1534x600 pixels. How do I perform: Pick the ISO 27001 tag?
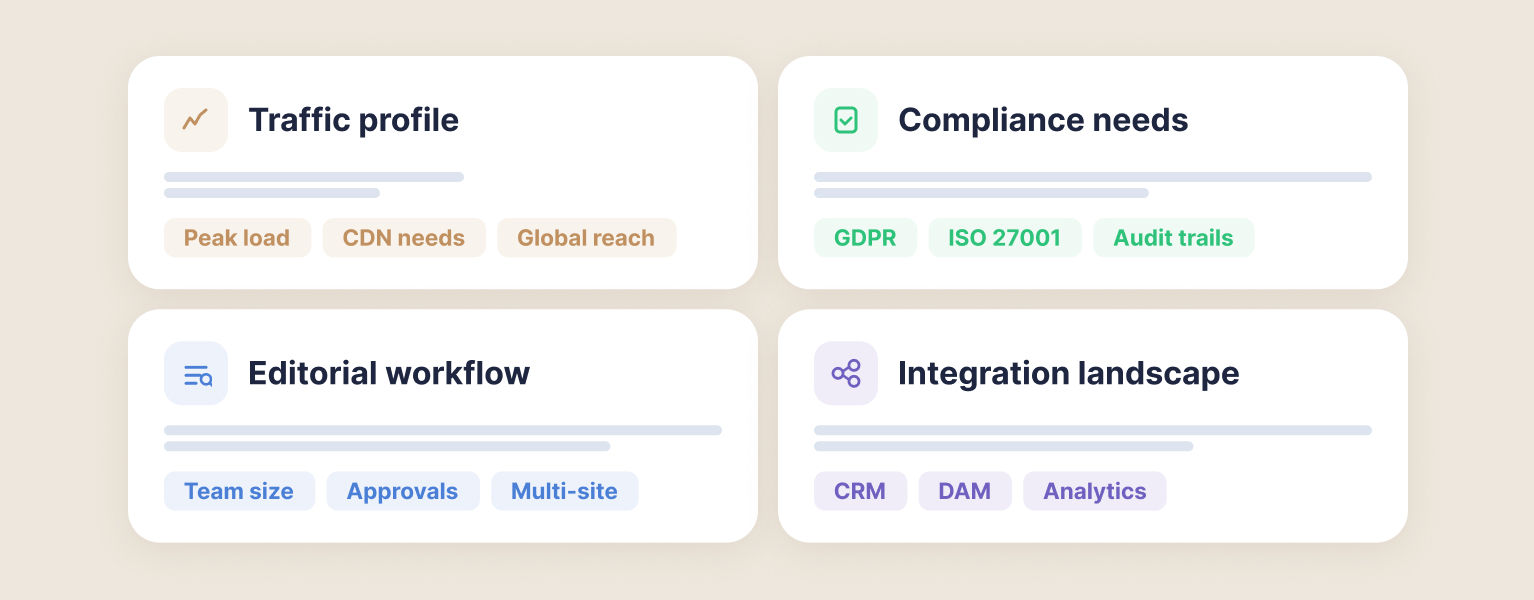[1004, 238]
